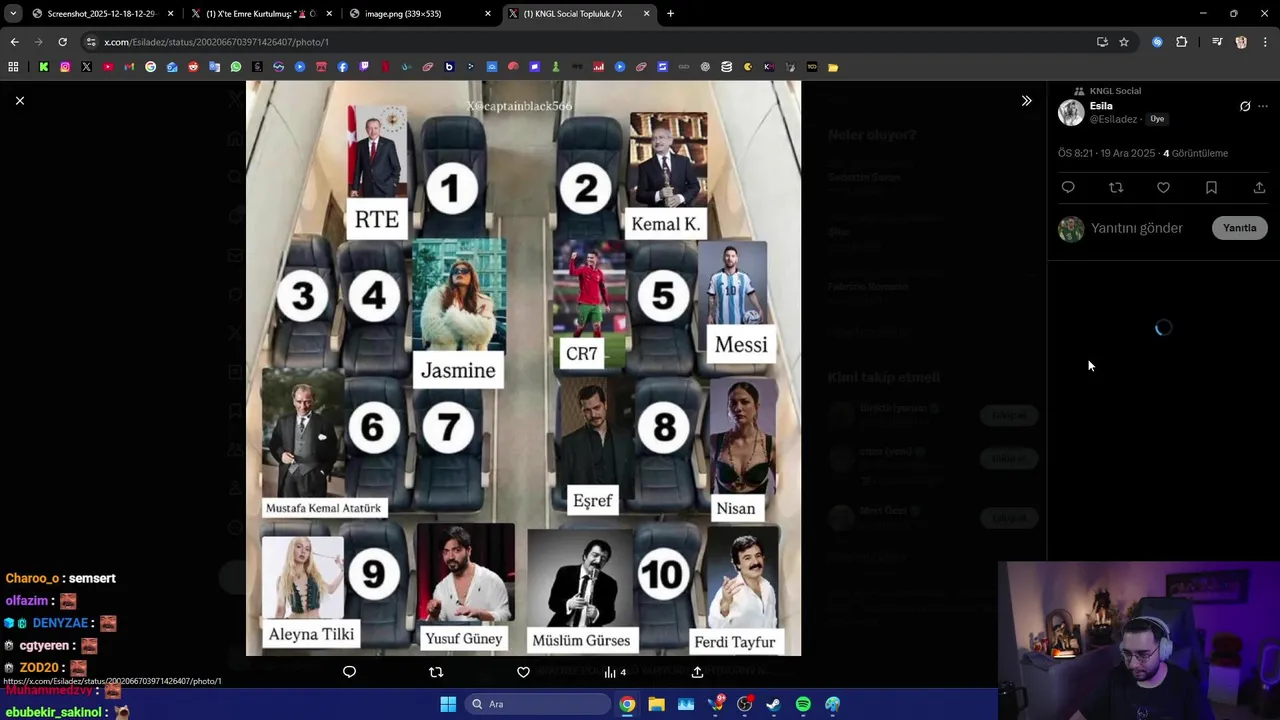Open the media control playlist icon
Image resolution: width=1280 pixels, height=720 pixels.
[1217, 42]
